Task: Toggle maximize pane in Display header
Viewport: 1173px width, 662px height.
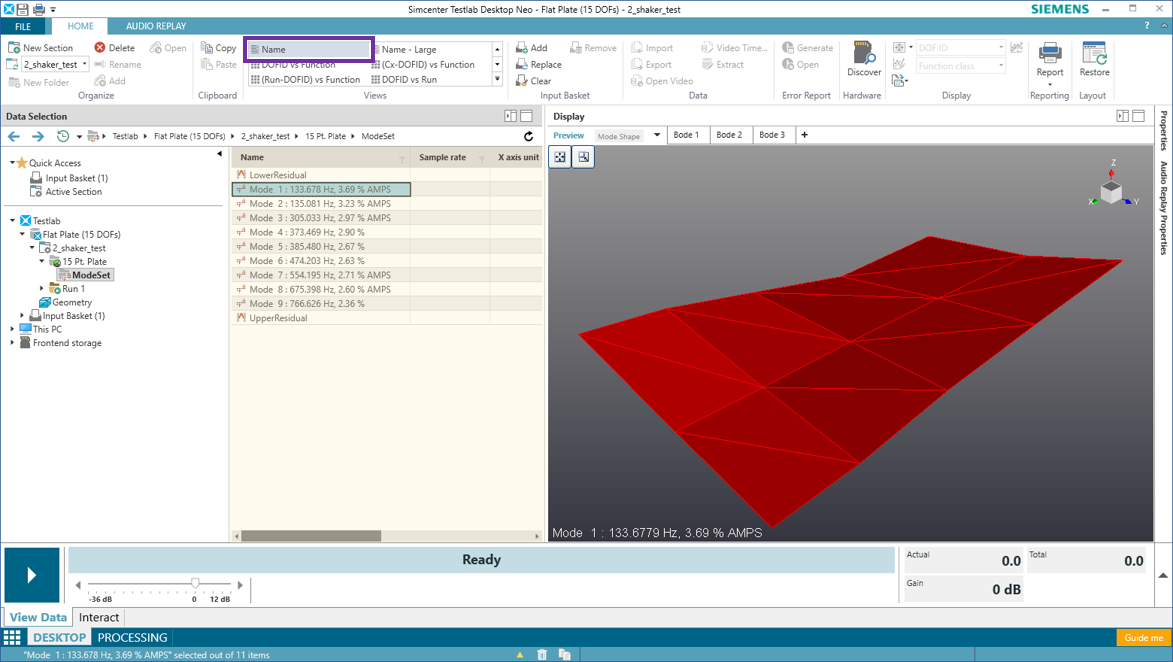Action: 1138,116
